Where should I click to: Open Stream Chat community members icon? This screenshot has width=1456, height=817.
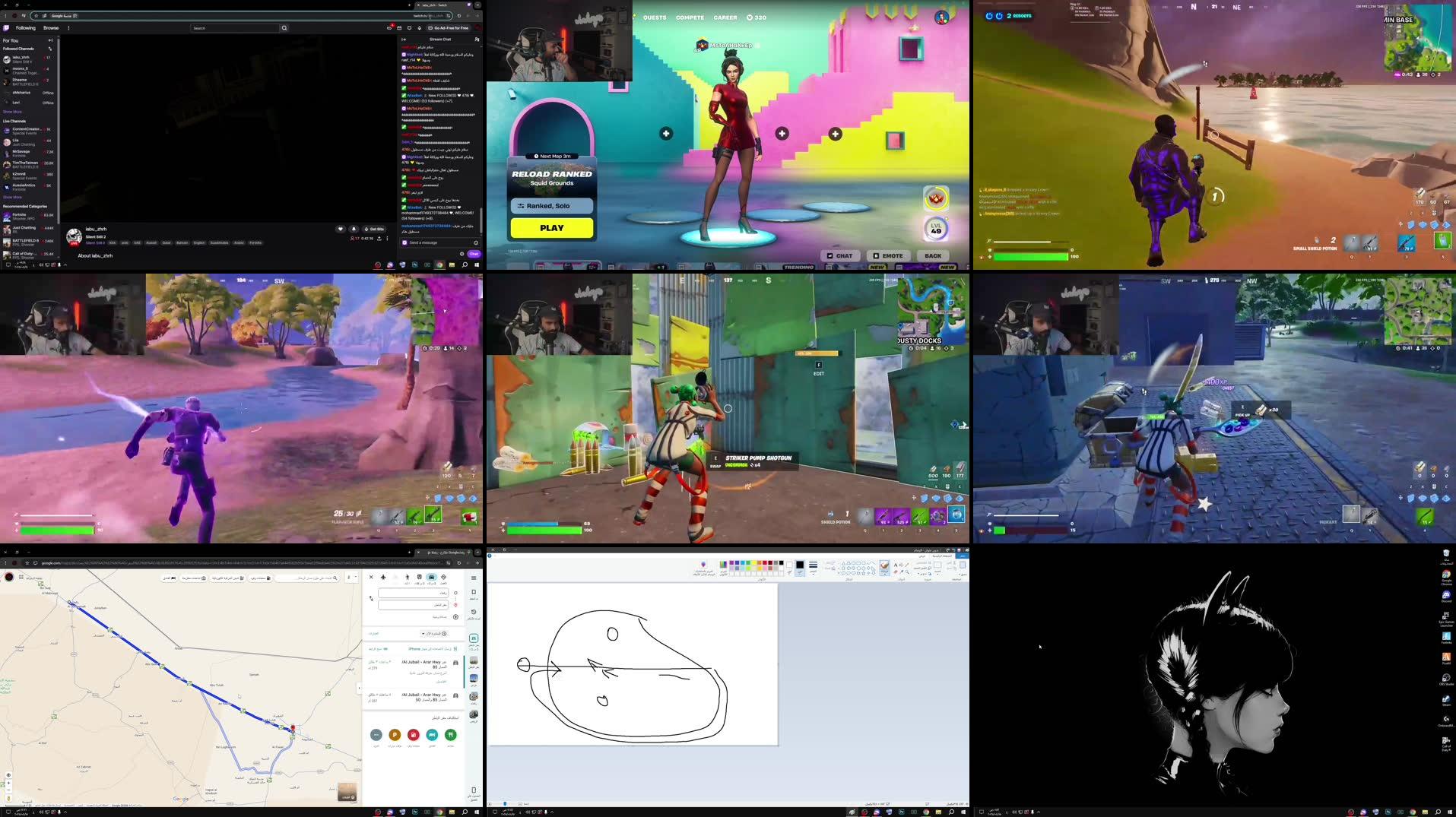coord(477,39)
